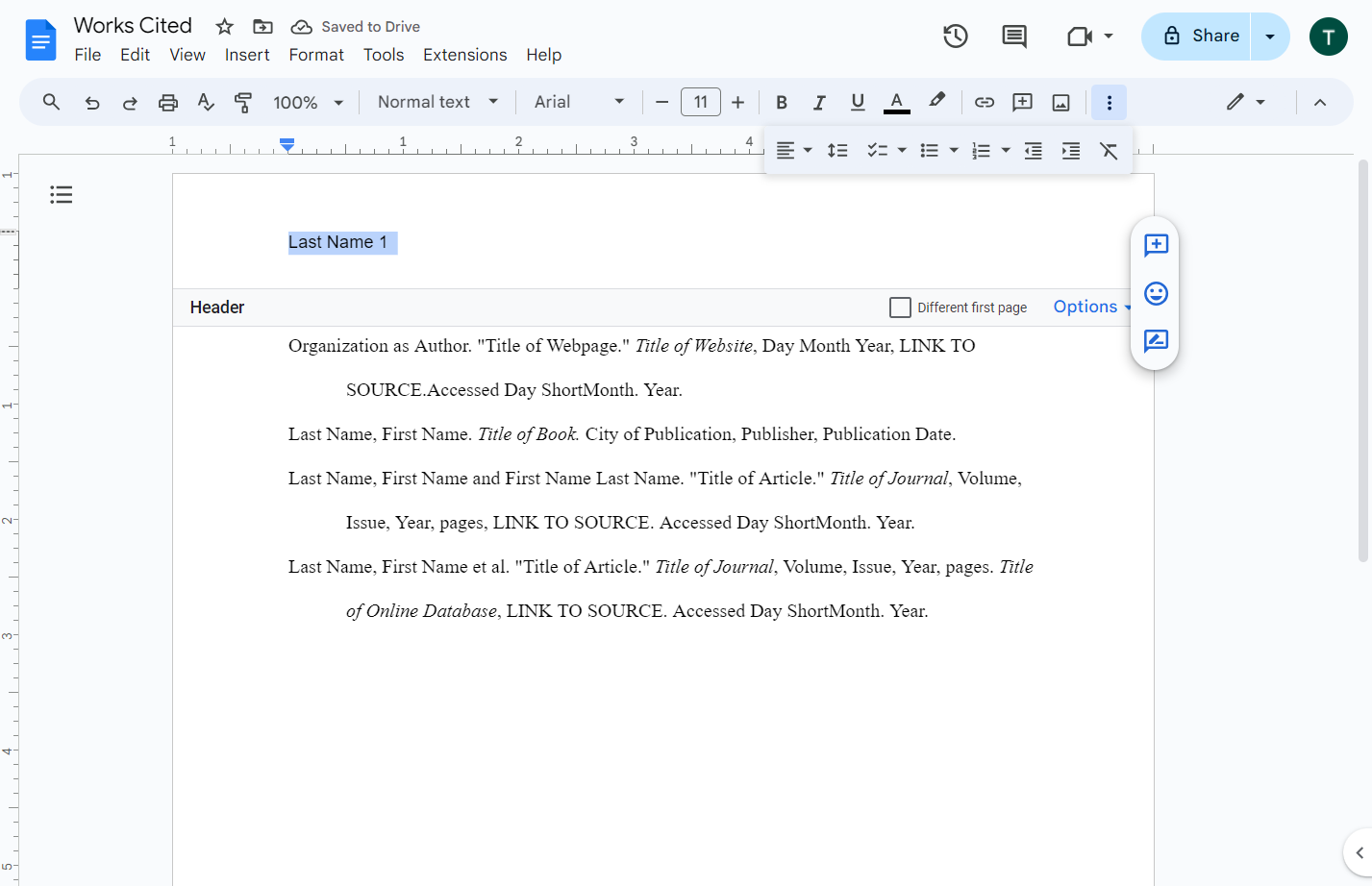Hide the menus with collapse arrow

1320,102
